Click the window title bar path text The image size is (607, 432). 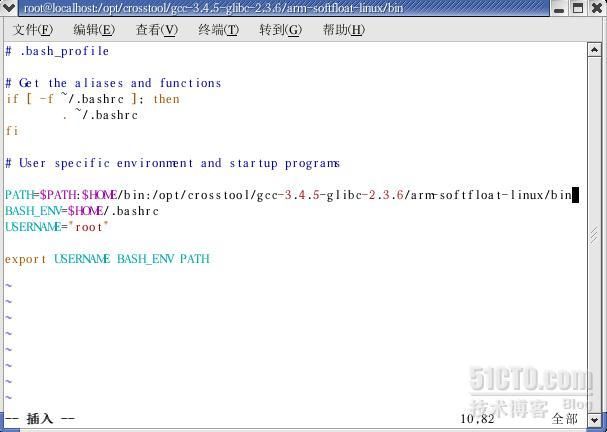coord(214,8)
